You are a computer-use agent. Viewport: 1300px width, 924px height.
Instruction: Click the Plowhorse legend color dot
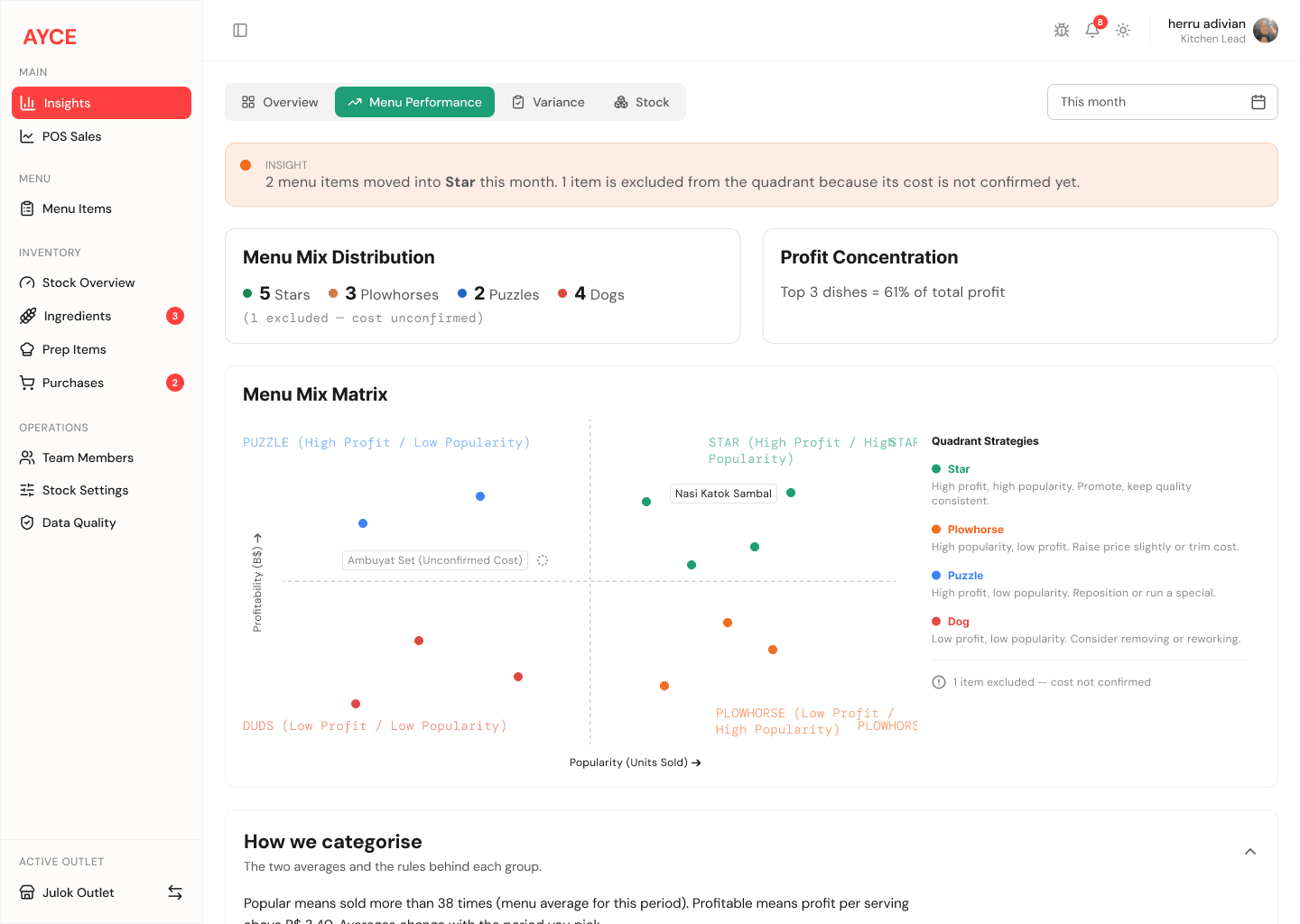[x=936, y=530]
